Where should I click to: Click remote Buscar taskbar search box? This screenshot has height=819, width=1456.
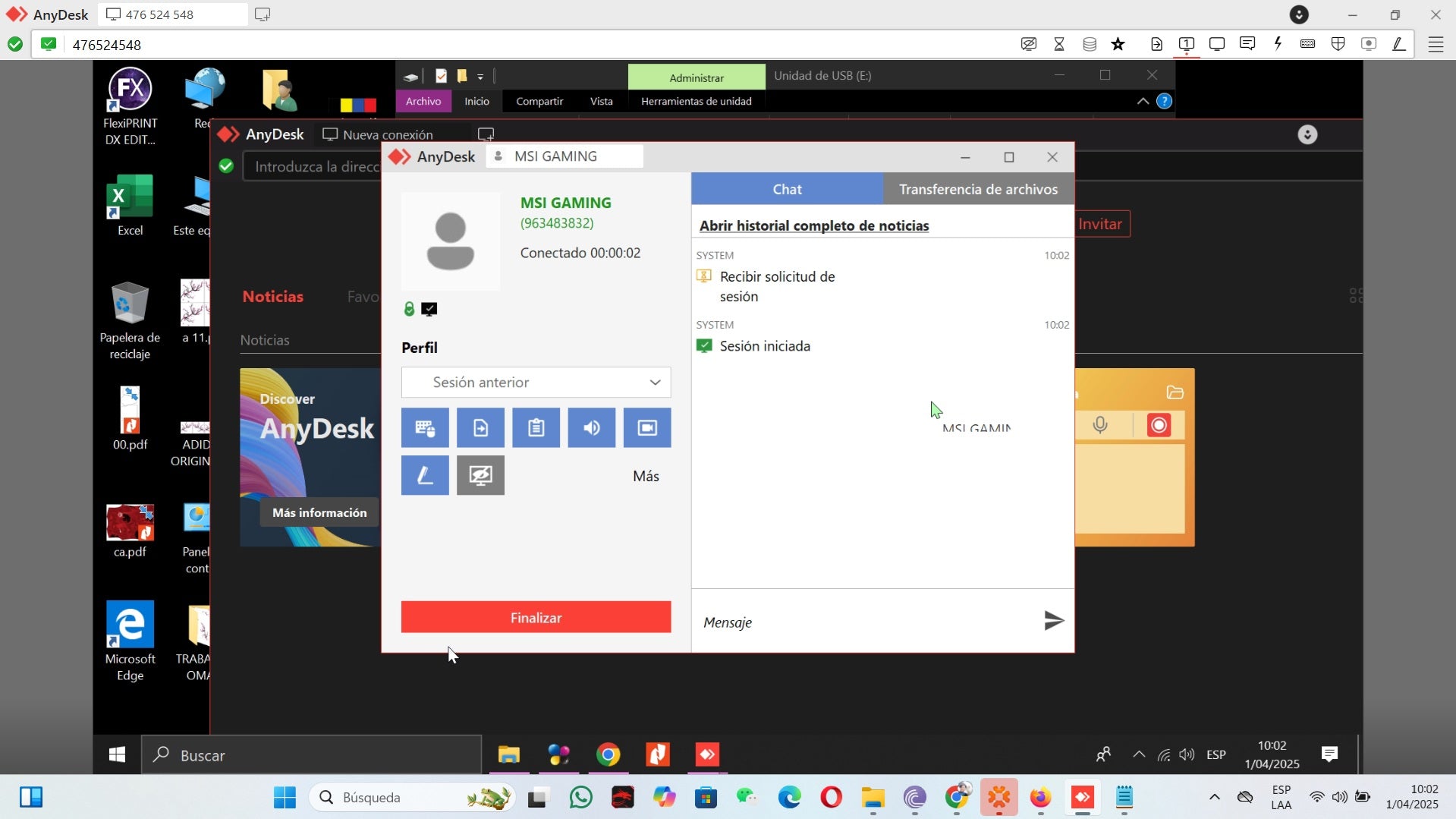(312, 755)
